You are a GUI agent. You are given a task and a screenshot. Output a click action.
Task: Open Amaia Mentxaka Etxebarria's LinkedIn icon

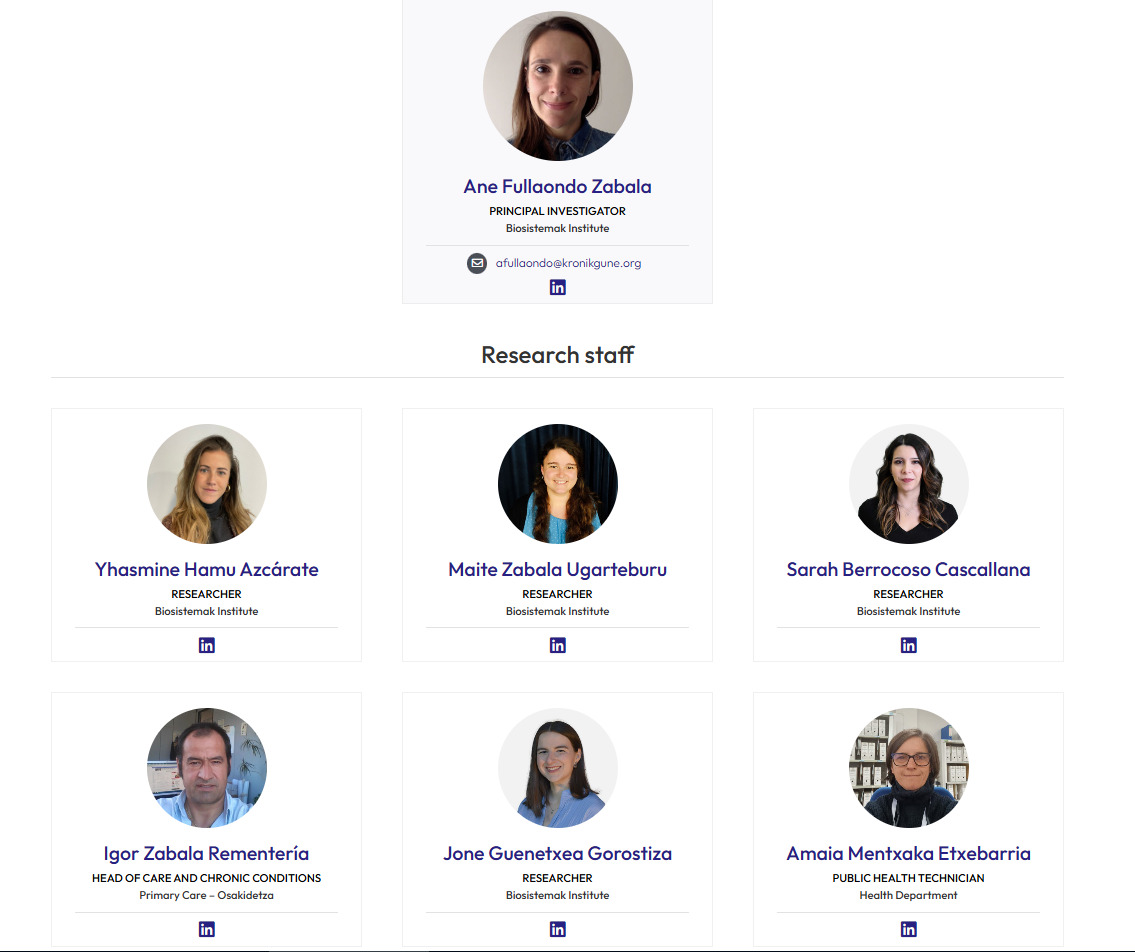(908, 929)
